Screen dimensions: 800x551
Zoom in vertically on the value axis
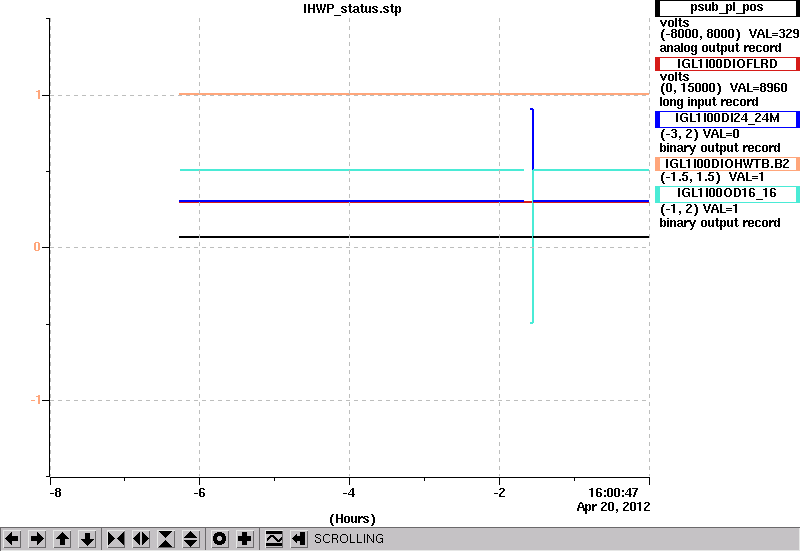pyautogui.click(x=166, y=539)
